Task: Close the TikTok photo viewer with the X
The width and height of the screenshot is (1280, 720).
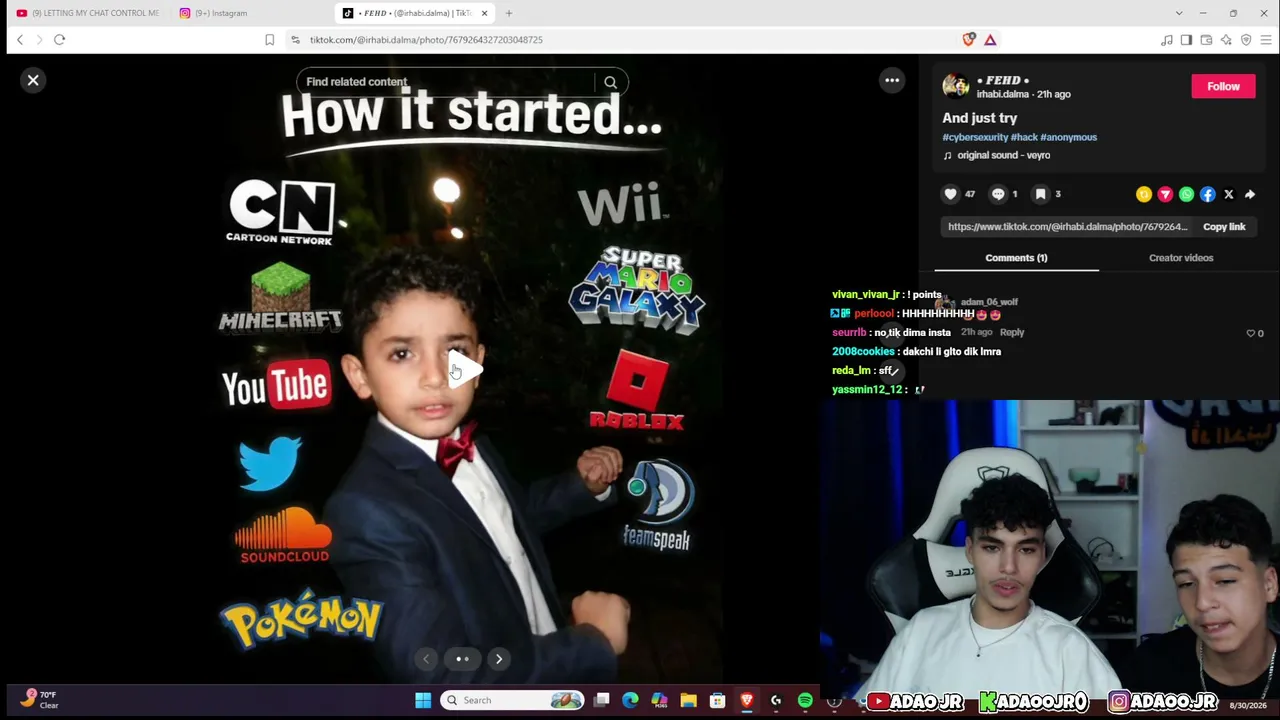Action: click(x=33, y=80)
